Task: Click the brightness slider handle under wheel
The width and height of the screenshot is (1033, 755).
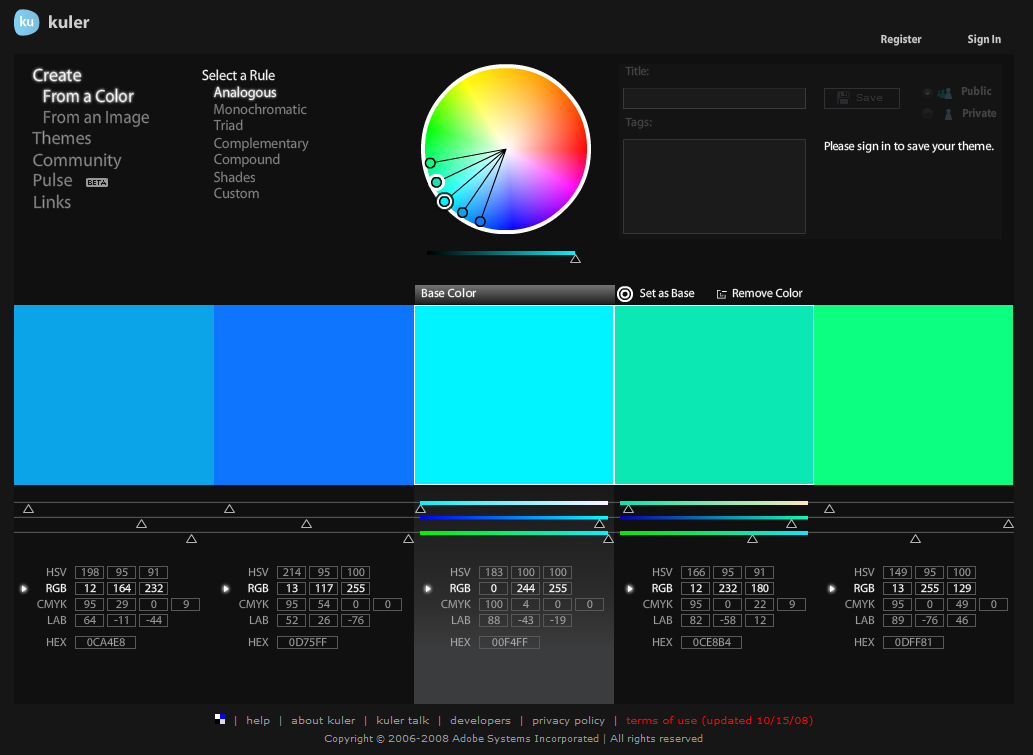Action: (575, 259)
